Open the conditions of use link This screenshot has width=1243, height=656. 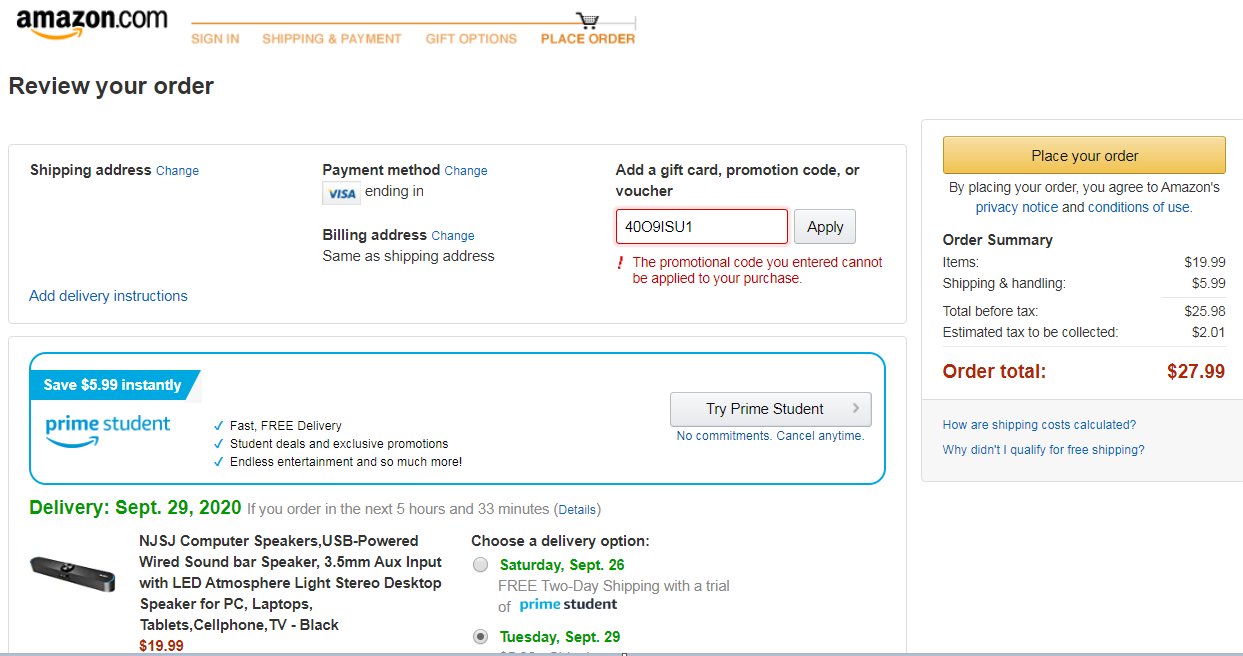click(x=1138, y=207)
